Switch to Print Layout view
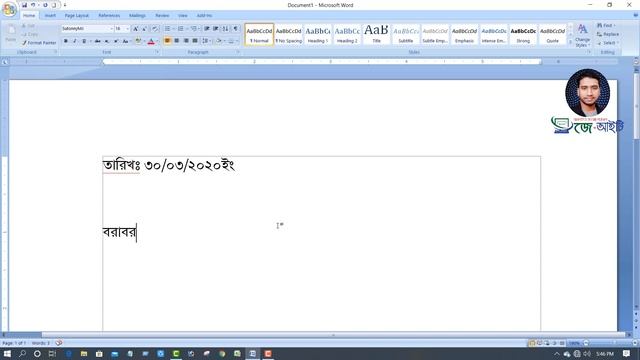 point(531,343)
